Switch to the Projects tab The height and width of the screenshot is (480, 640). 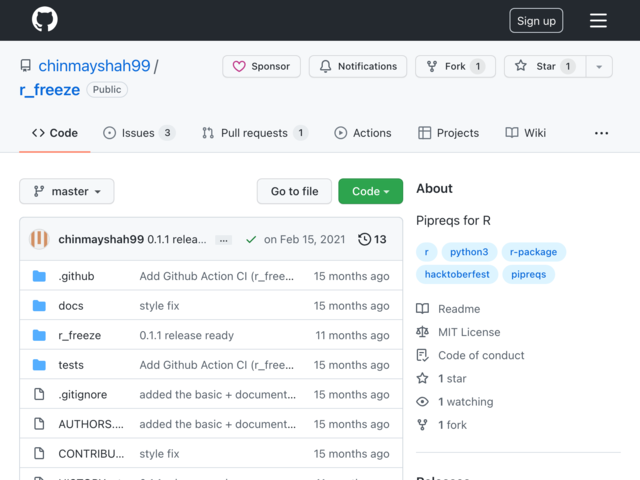pos(448,133)
